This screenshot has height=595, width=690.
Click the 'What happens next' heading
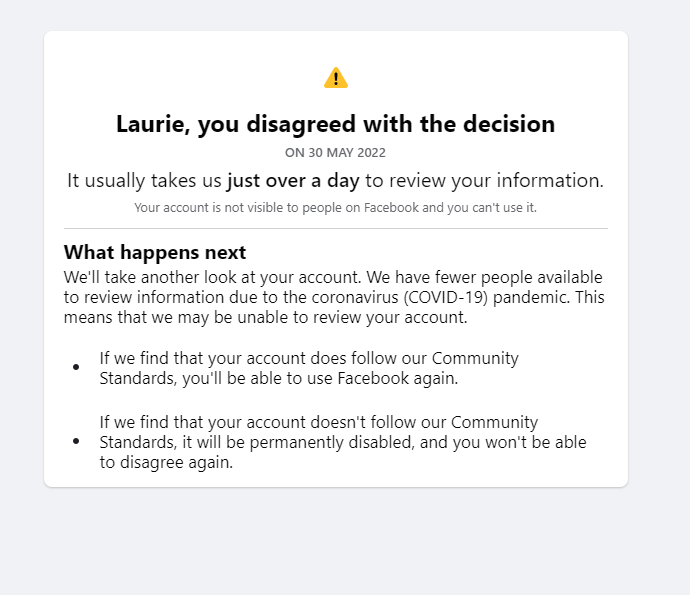click(x=155, y=253)
